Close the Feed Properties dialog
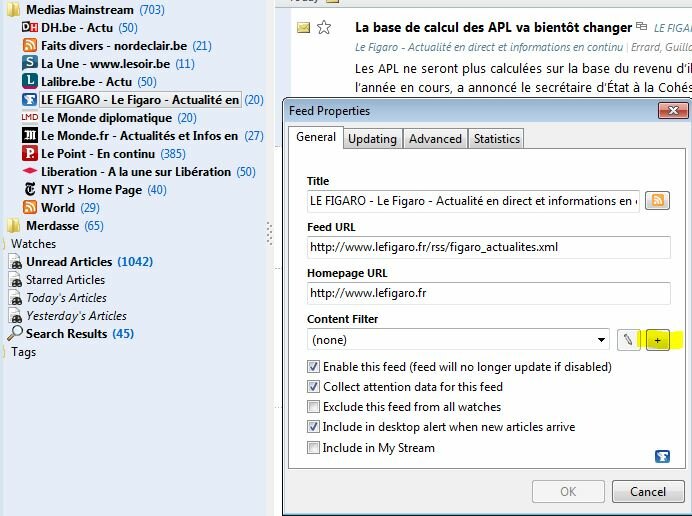 673,110
